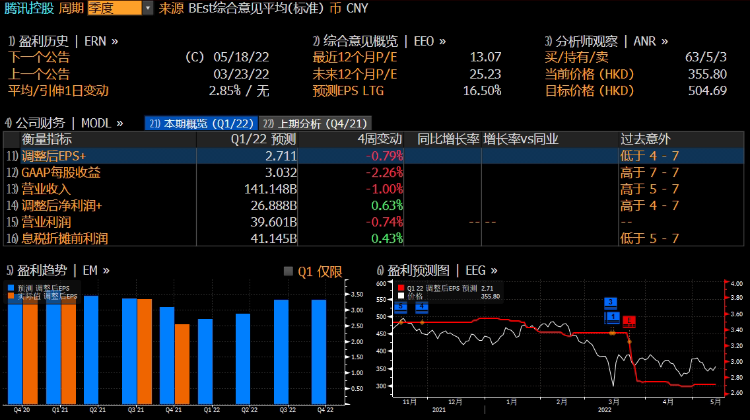Click the 下一个公告 date 05/18/22
750x420 pixels.
[241, 57]
